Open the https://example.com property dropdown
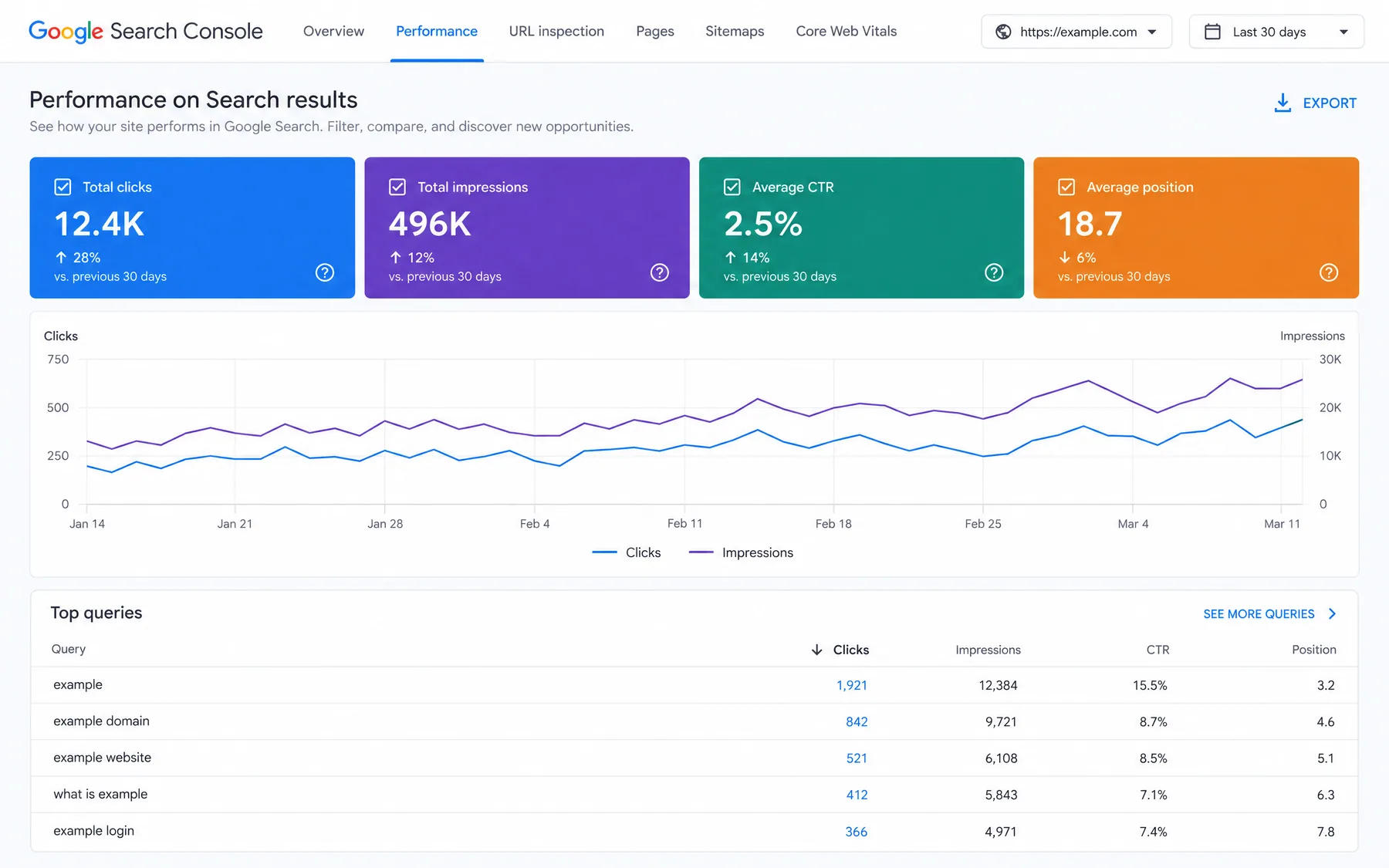1389x868 pixels. click(x=1076, y=32)
